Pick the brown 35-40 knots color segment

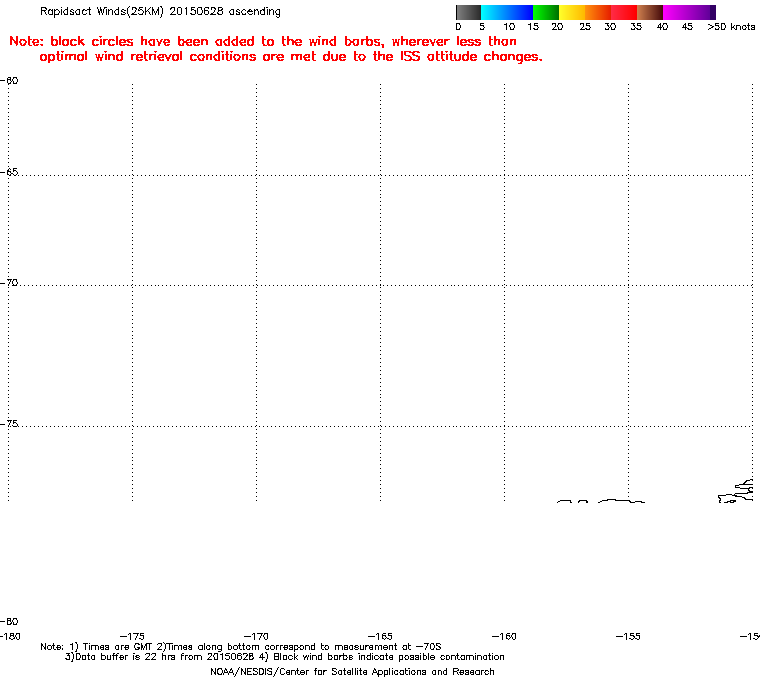pos(650,12)
